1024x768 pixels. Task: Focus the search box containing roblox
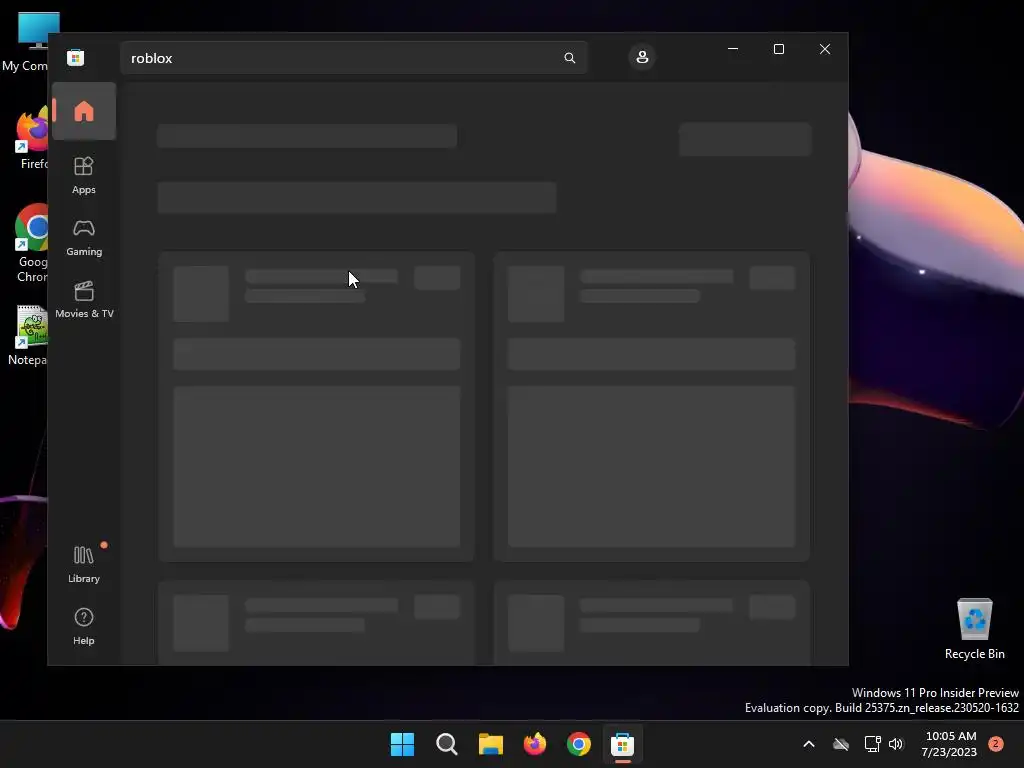click(353, 58)
